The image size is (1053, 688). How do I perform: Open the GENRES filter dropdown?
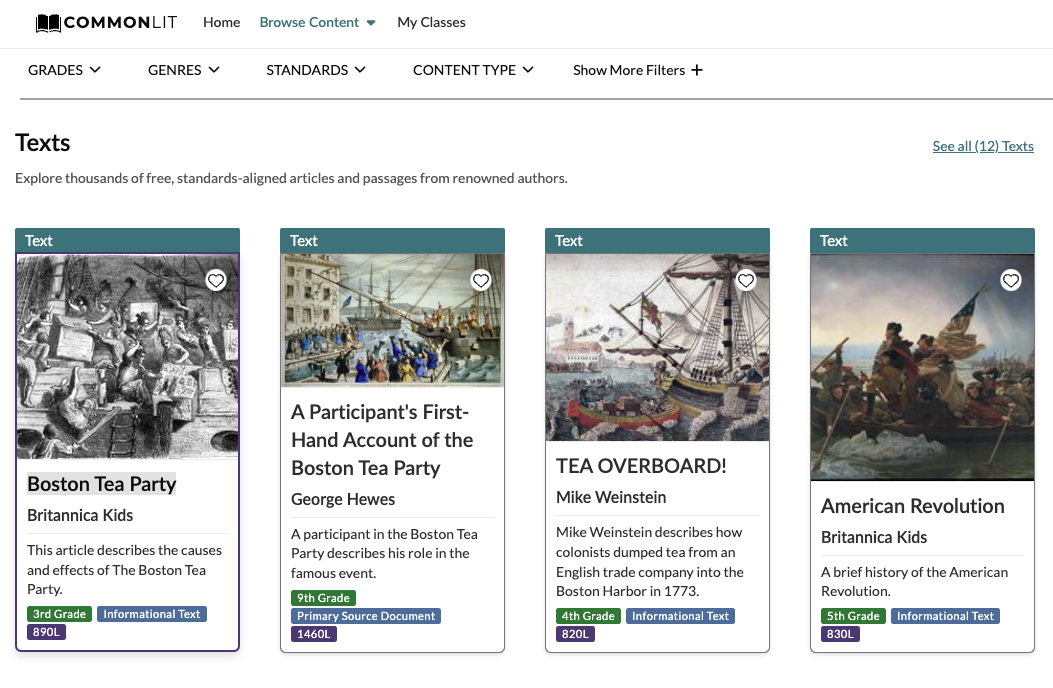(x=183, y=70)
